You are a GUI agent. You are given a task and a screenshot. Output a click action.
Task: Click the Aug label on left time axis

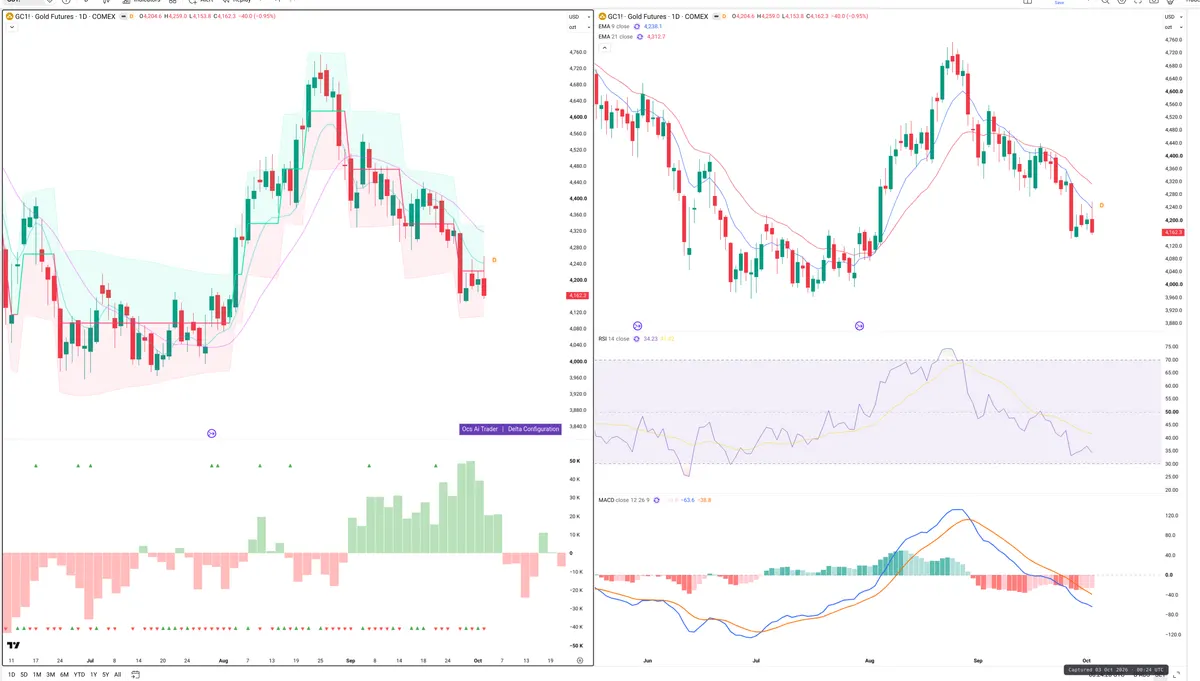coord(223,661)
